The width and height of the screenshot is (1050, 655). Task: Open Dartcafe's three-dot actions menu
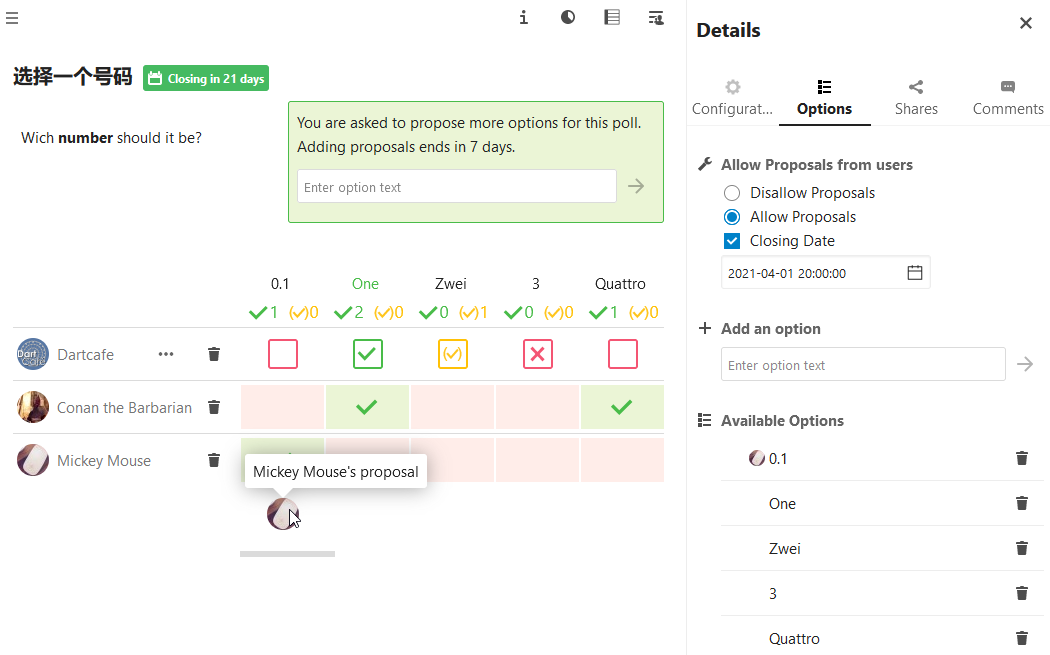click(x=166, y=354)
